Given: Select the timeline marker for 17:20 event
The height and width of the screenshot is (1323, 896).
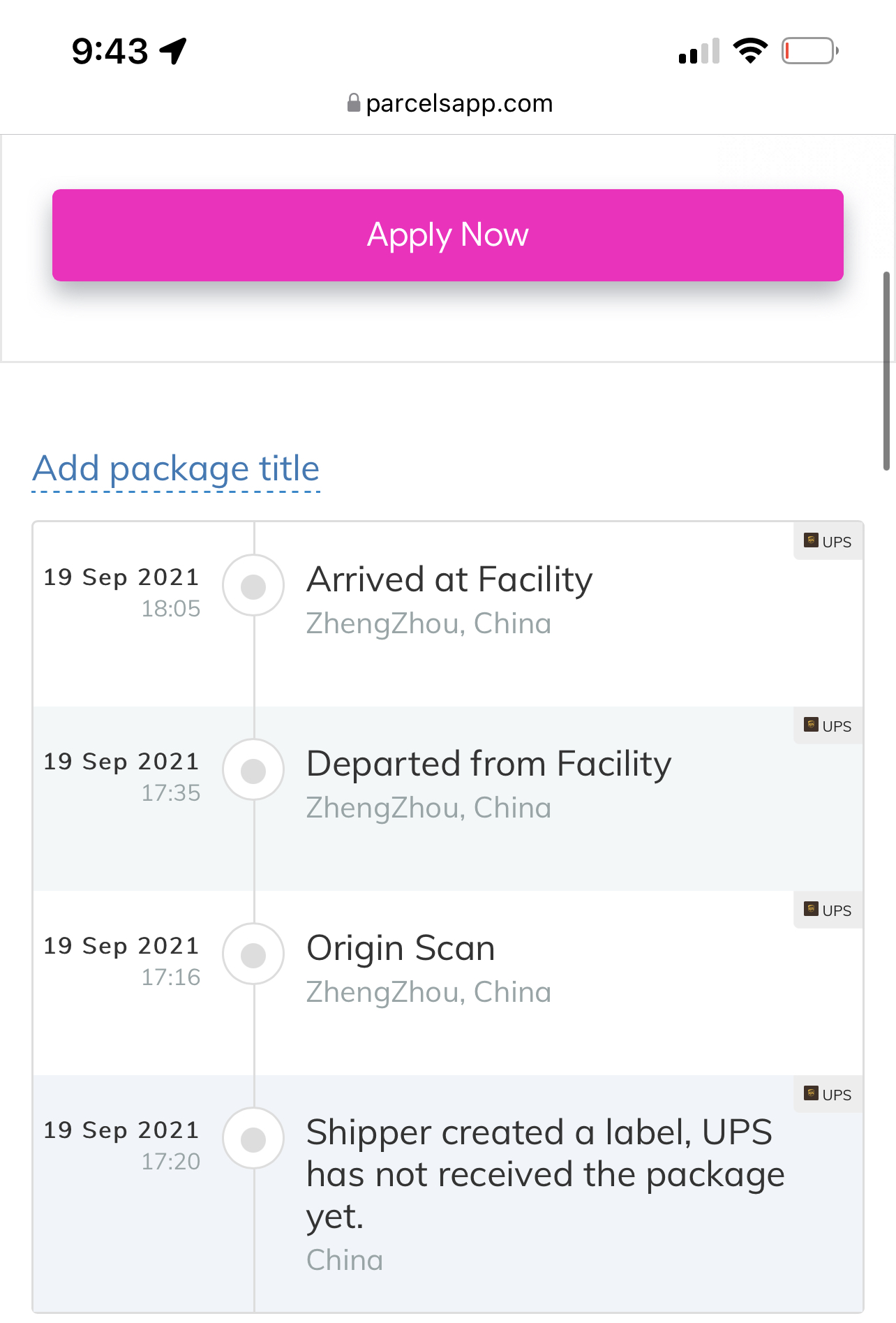Looking at the screenshot, I should [253, 1139].
